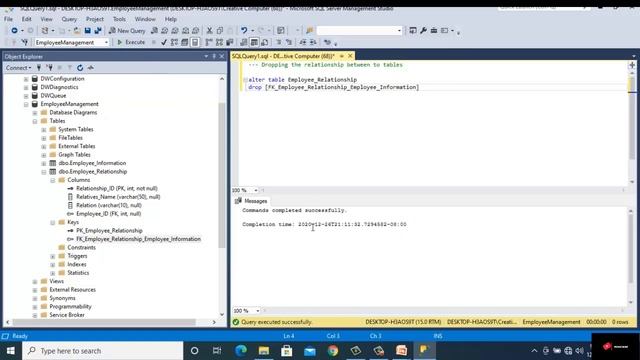
Task: Collapse the Keys folder
Action: (x=53, y=222)
